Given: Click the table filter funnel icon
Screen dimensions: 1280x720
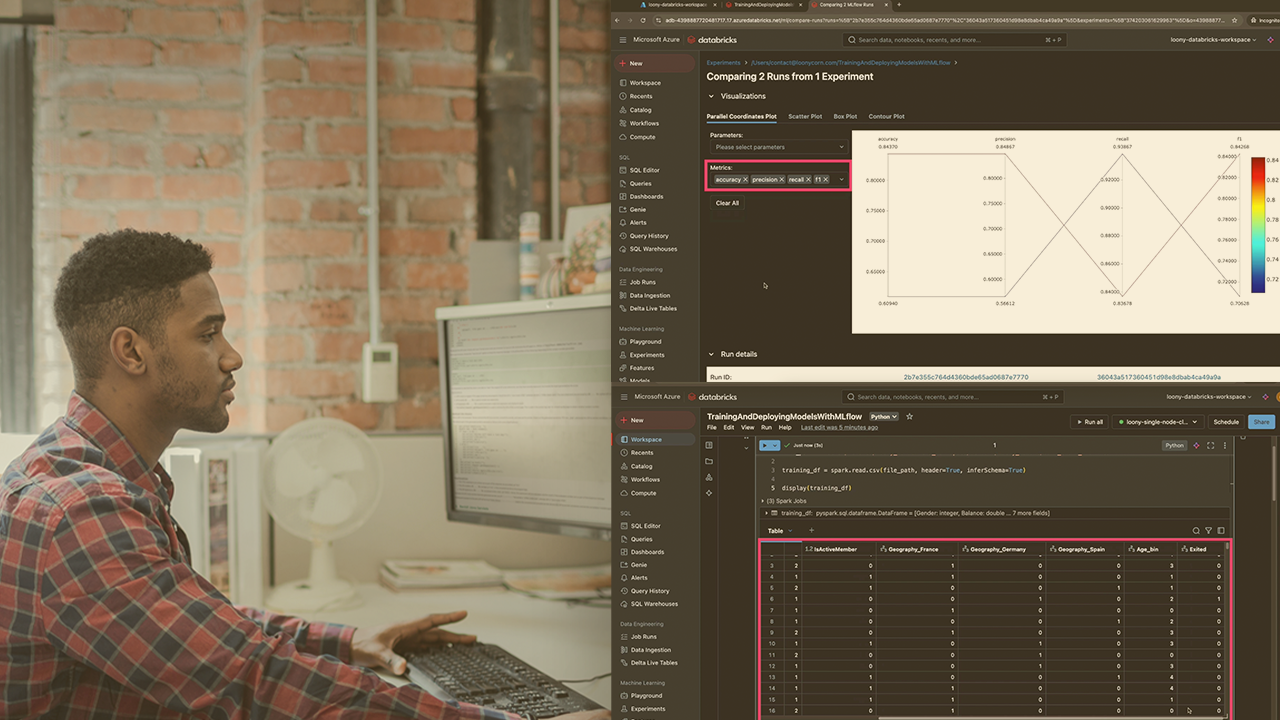Looking at the screenshot, I should [x=1208, y=531].
